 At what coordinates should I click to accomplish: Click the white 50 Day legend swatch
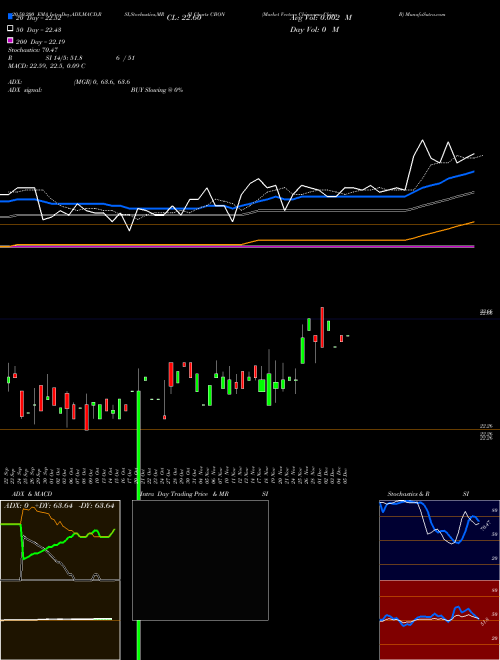click(x=10, y=28)
